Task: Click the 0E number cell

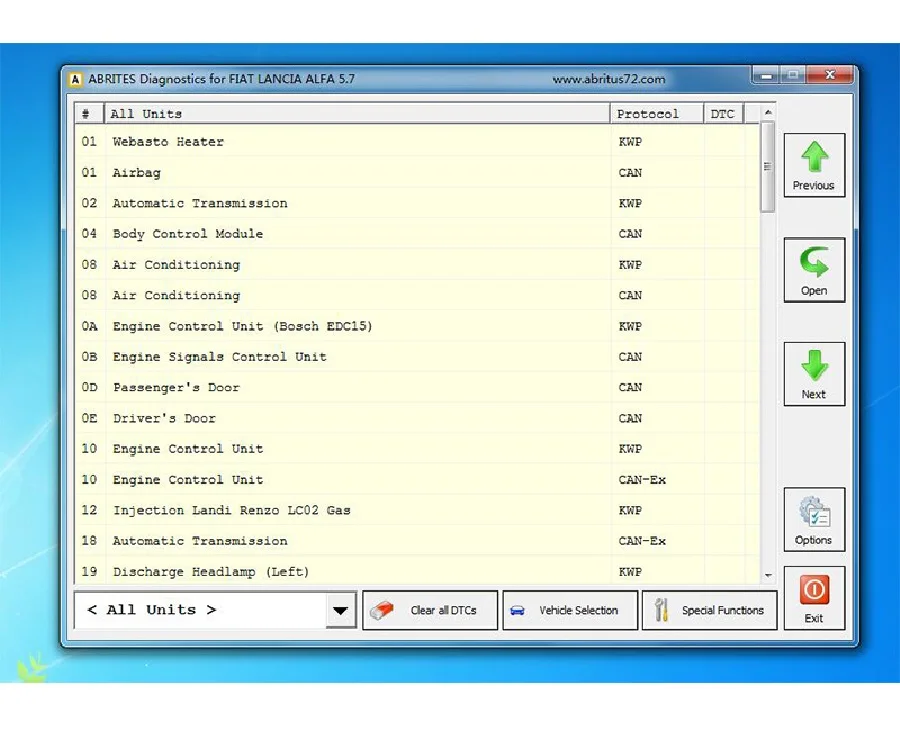Action: 90,418
